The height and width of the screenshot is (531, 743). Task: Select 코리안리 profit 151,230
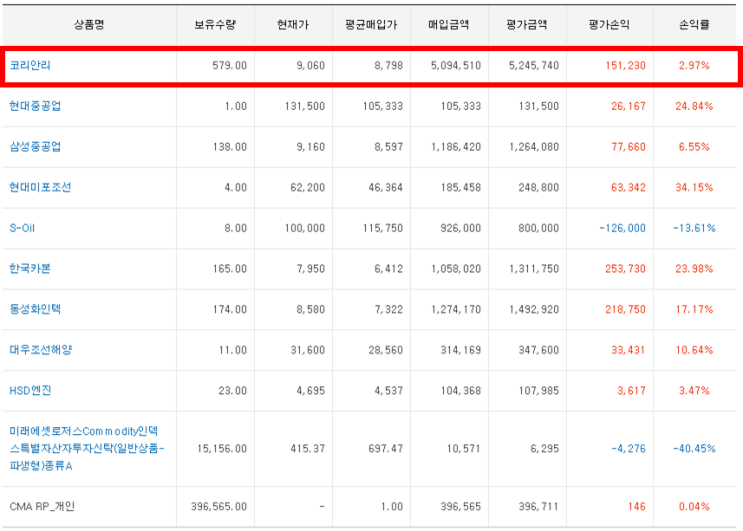click(625, 66)
